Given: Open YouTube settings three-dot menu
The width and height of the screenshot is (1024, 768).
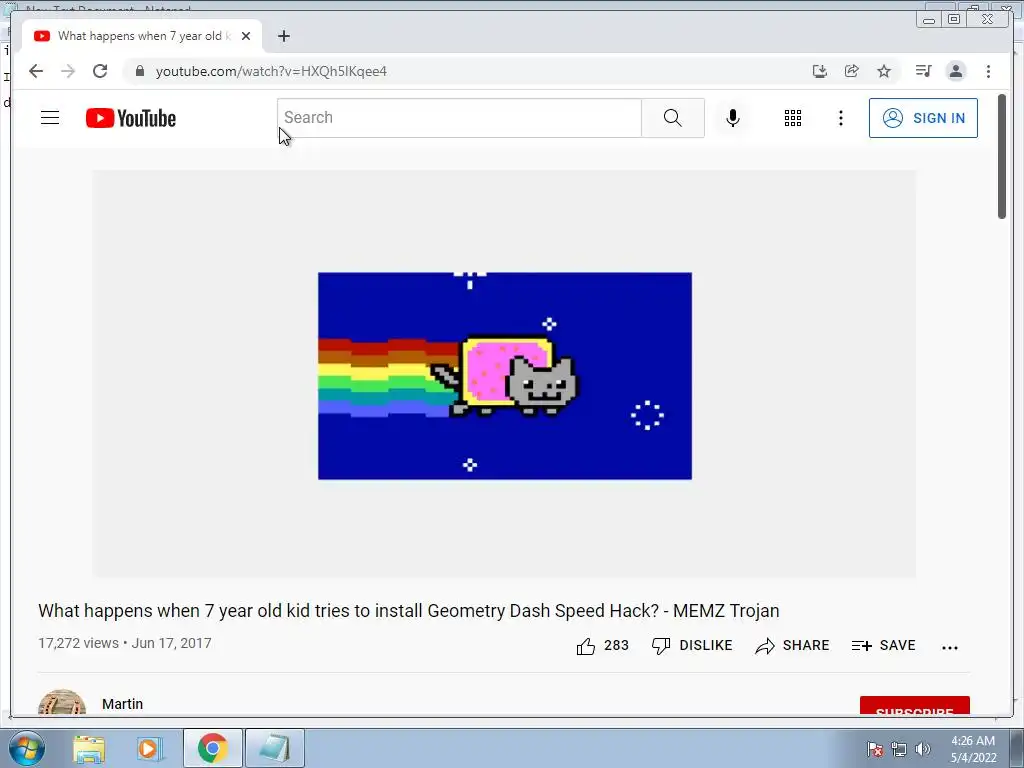Looking at the screenshot, I should click(x=840, y=118).
